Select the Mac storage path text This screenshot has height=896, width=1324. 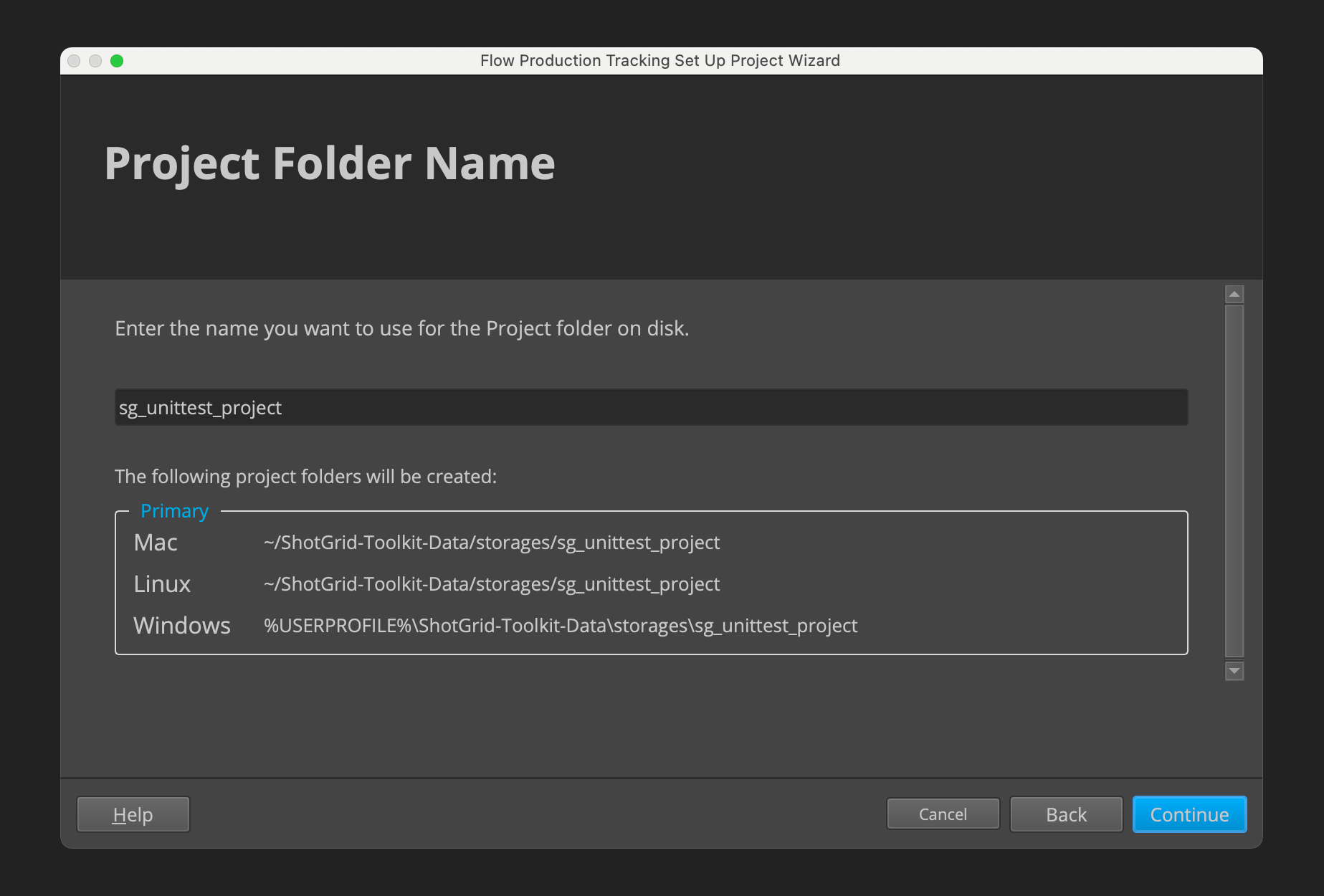tap(492, 543)
